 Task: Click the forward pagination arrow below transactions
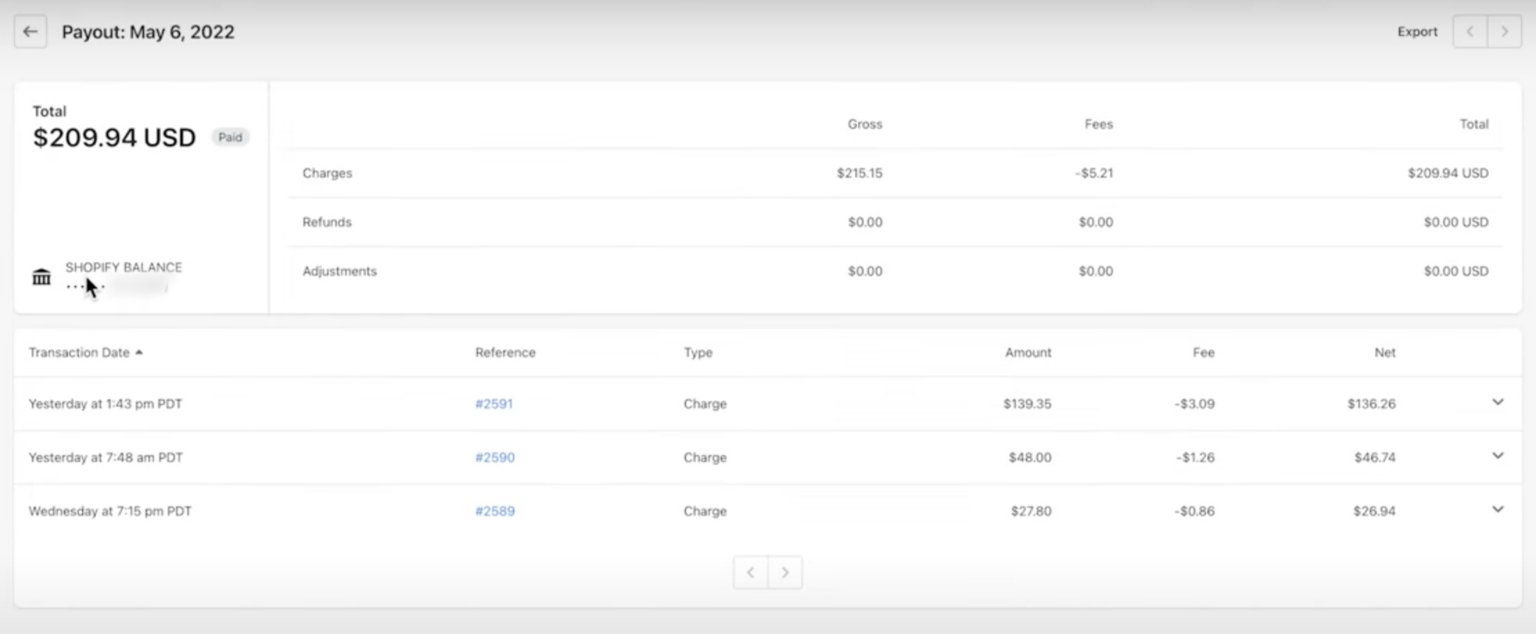tap(785, 572)
